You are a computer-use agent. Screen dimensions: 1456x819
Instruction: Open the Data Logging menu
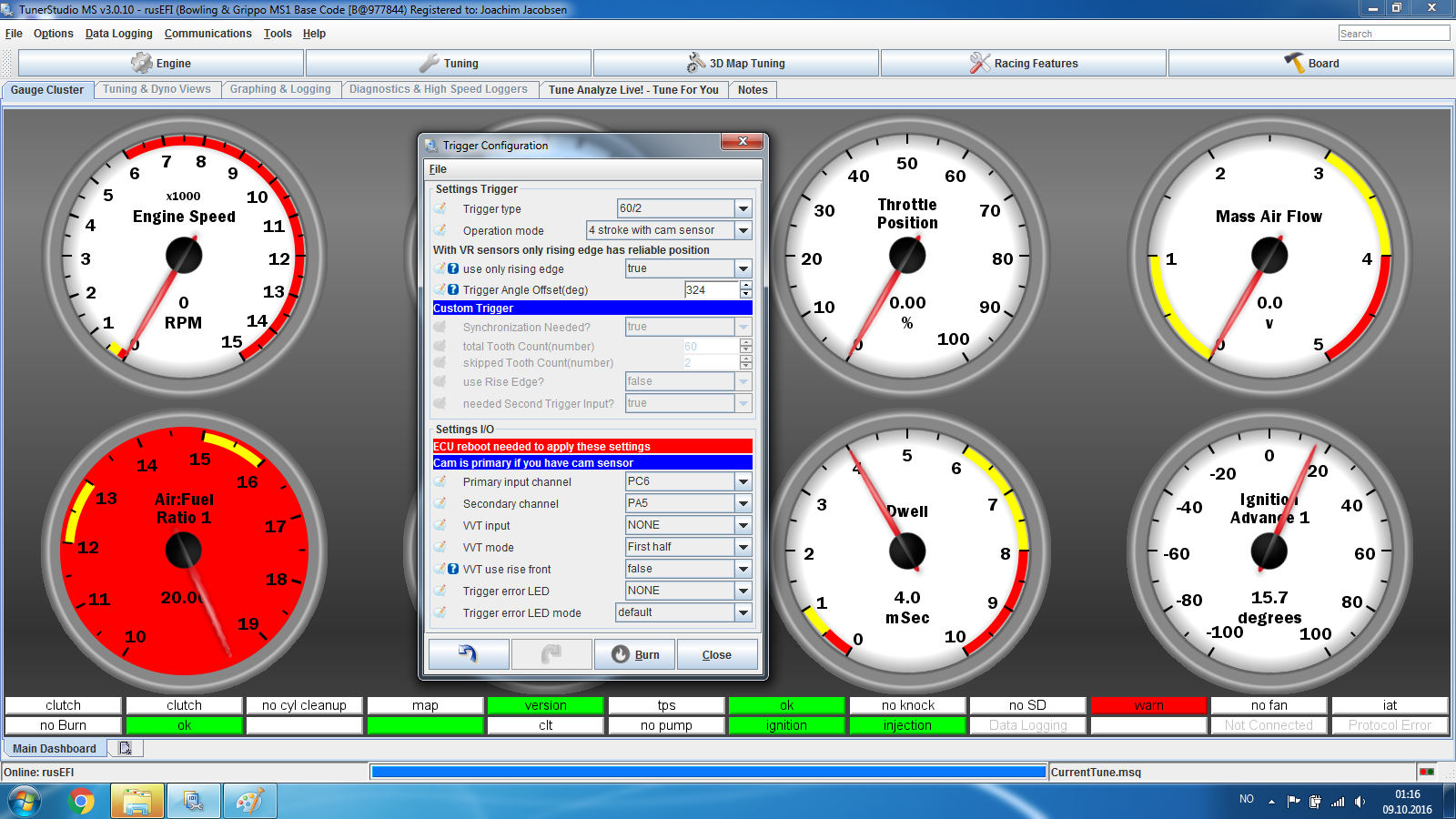(x=119, y=34)
